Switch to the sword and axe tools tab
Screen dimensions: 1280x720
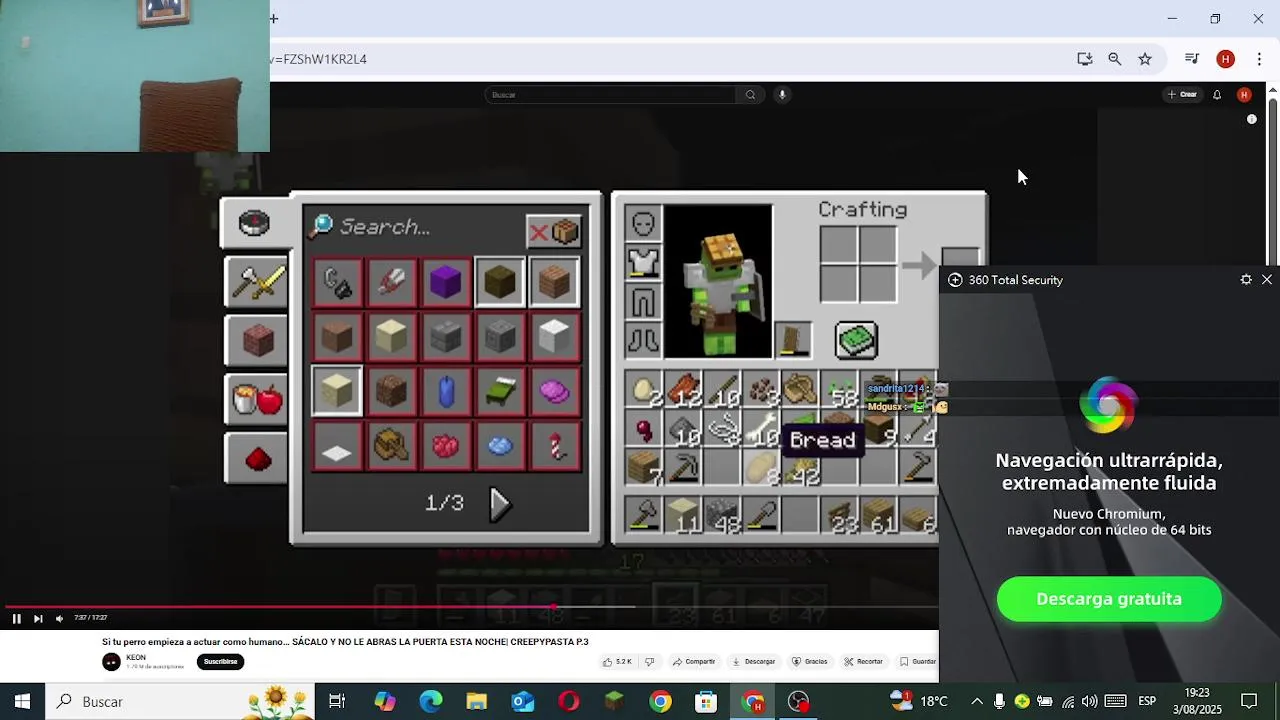[258, 282]
